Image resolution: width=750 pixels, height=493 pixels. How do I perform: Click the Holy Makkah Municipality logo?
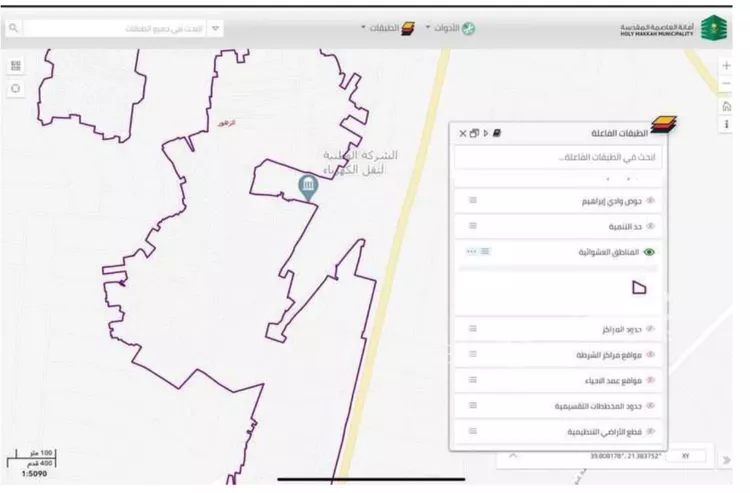tap(714, 28)
